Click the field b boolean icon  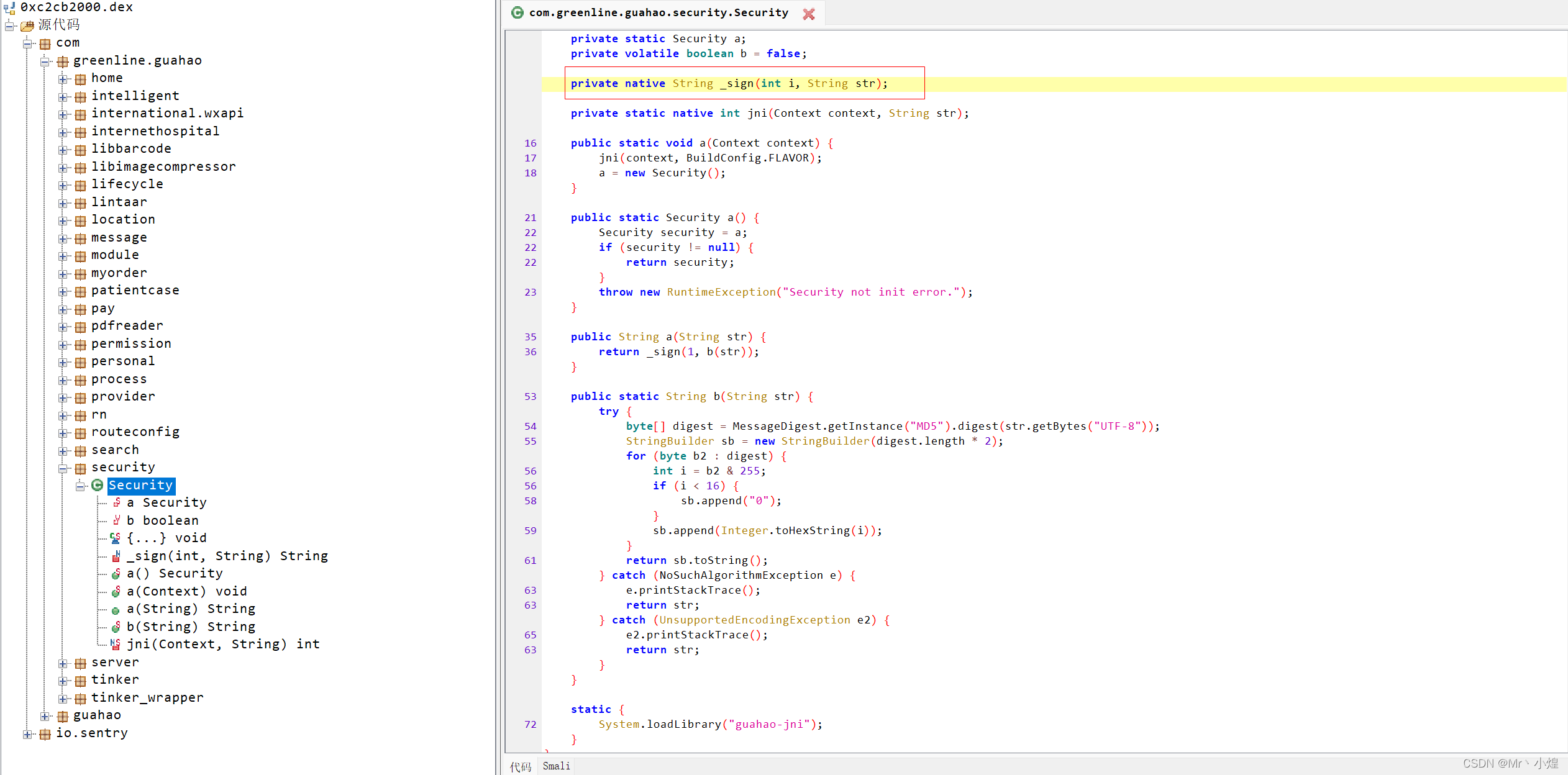point(116,520)
